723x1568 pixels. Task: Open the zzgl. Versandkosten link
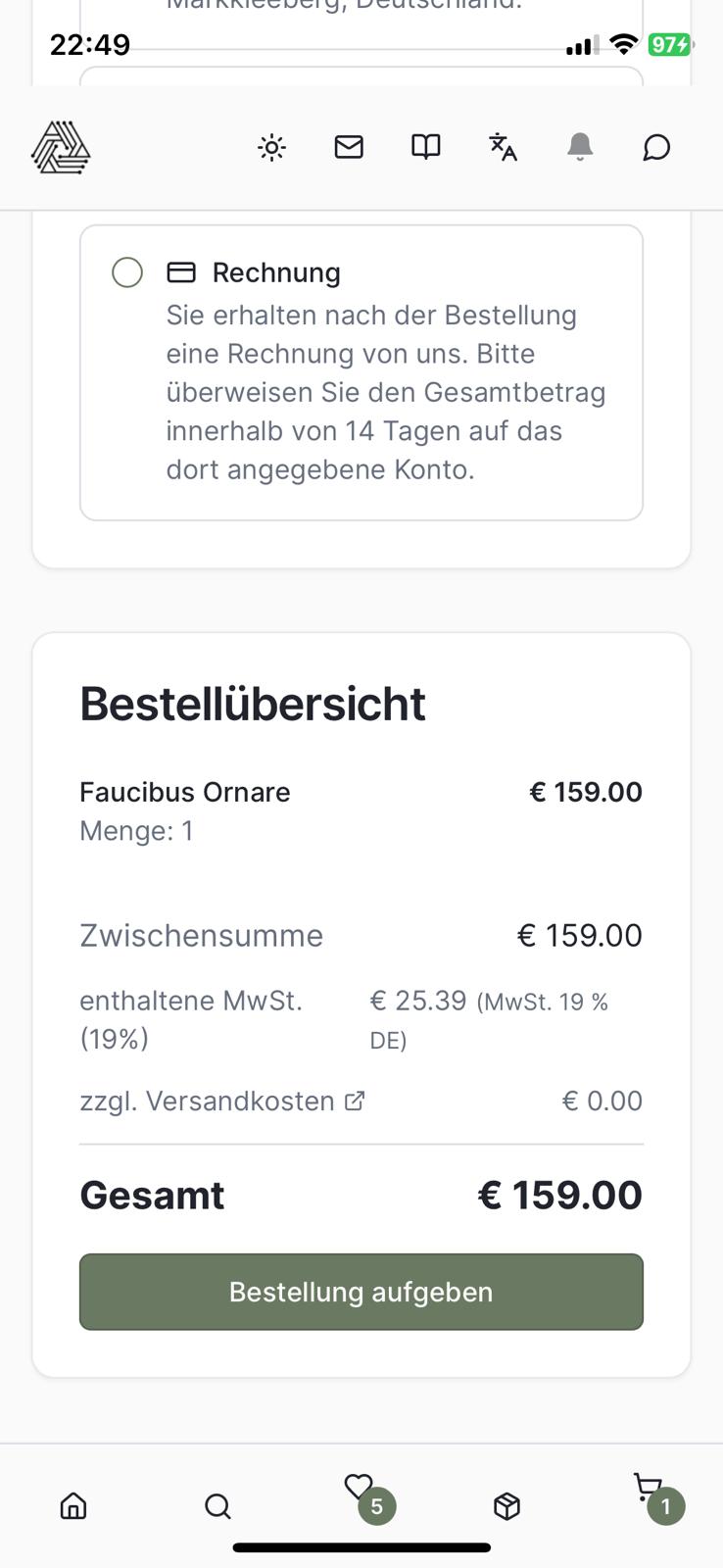point(207,1102)
